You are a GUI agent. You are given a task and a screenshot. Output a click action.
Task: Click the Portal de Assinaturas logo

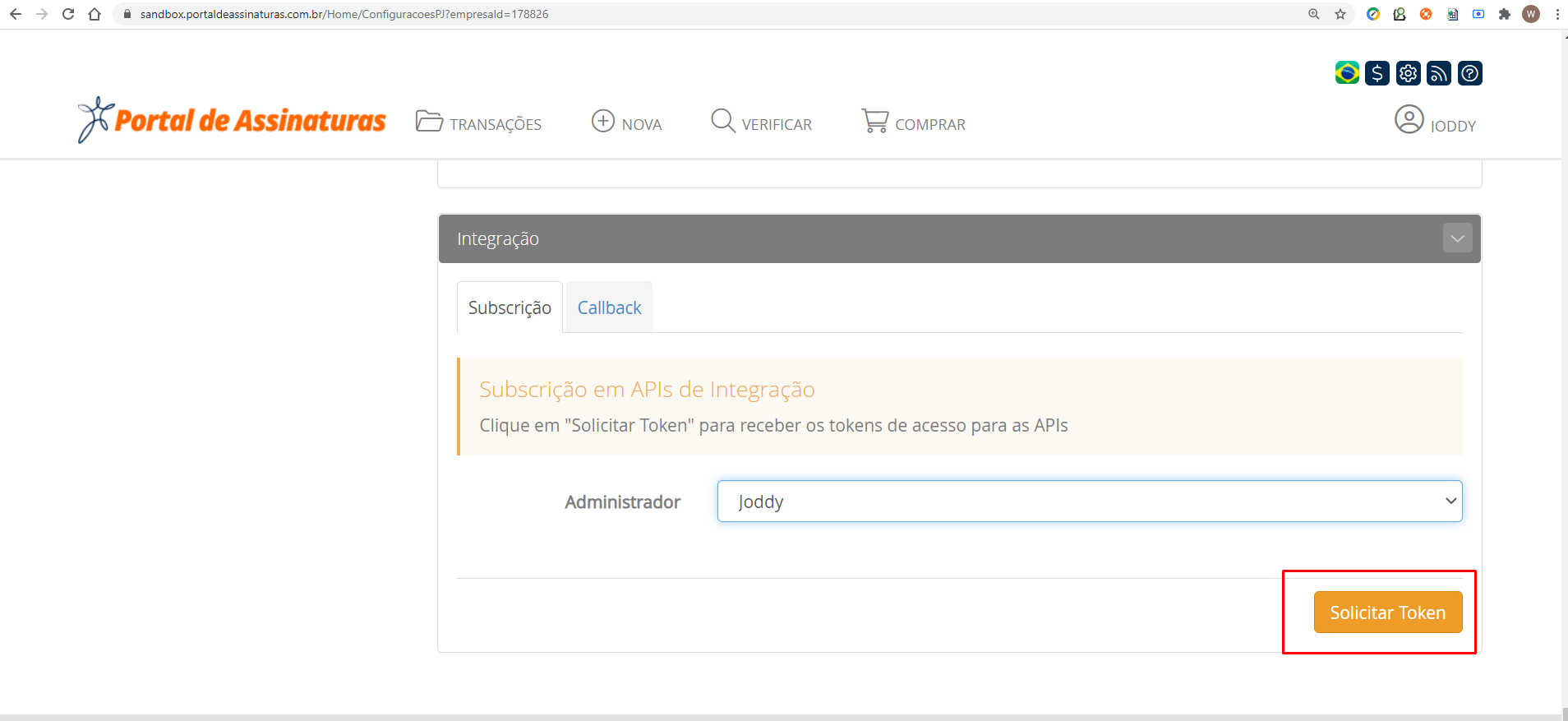click(232, 121)
